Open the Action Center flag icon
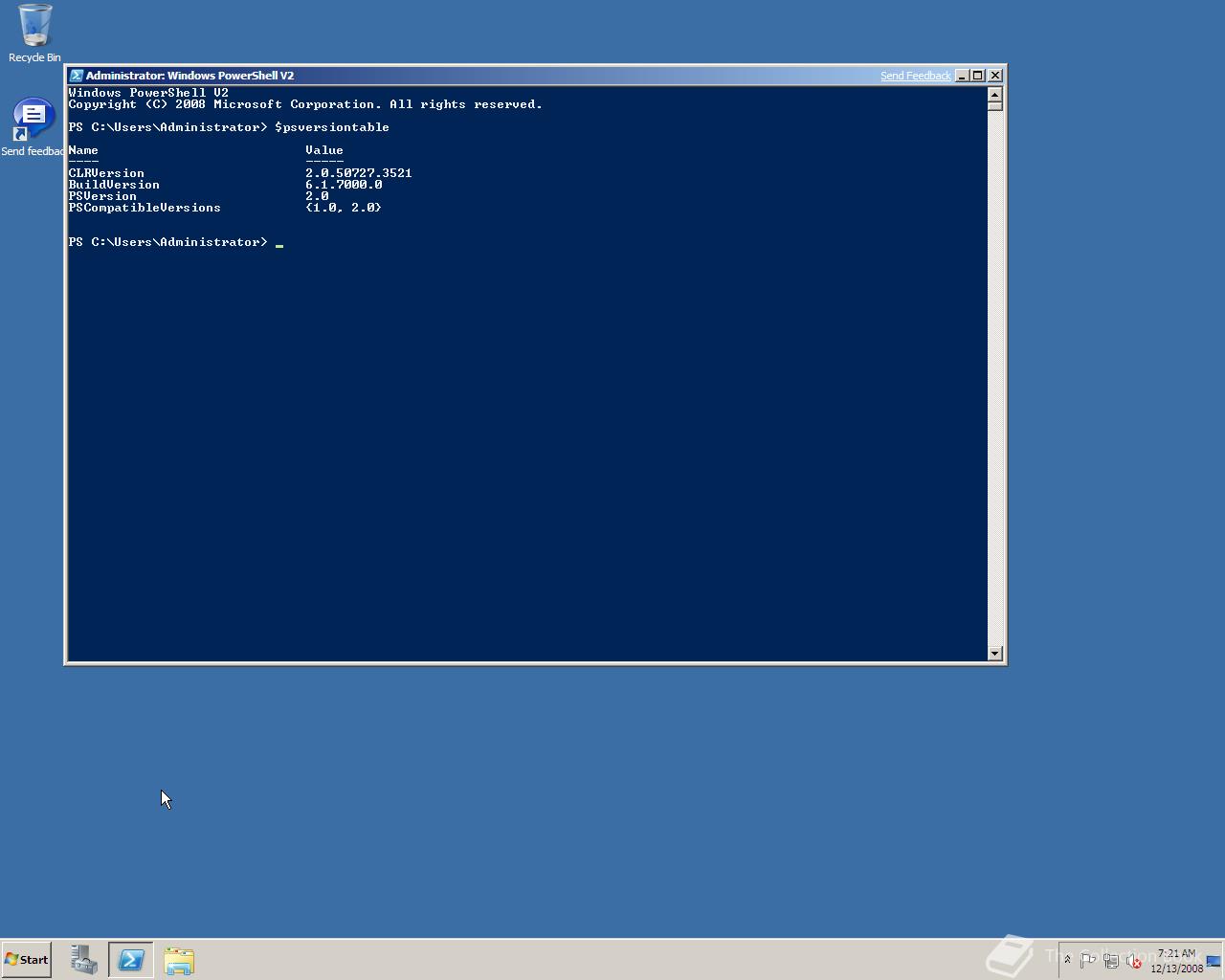 tap(1088, 960)
